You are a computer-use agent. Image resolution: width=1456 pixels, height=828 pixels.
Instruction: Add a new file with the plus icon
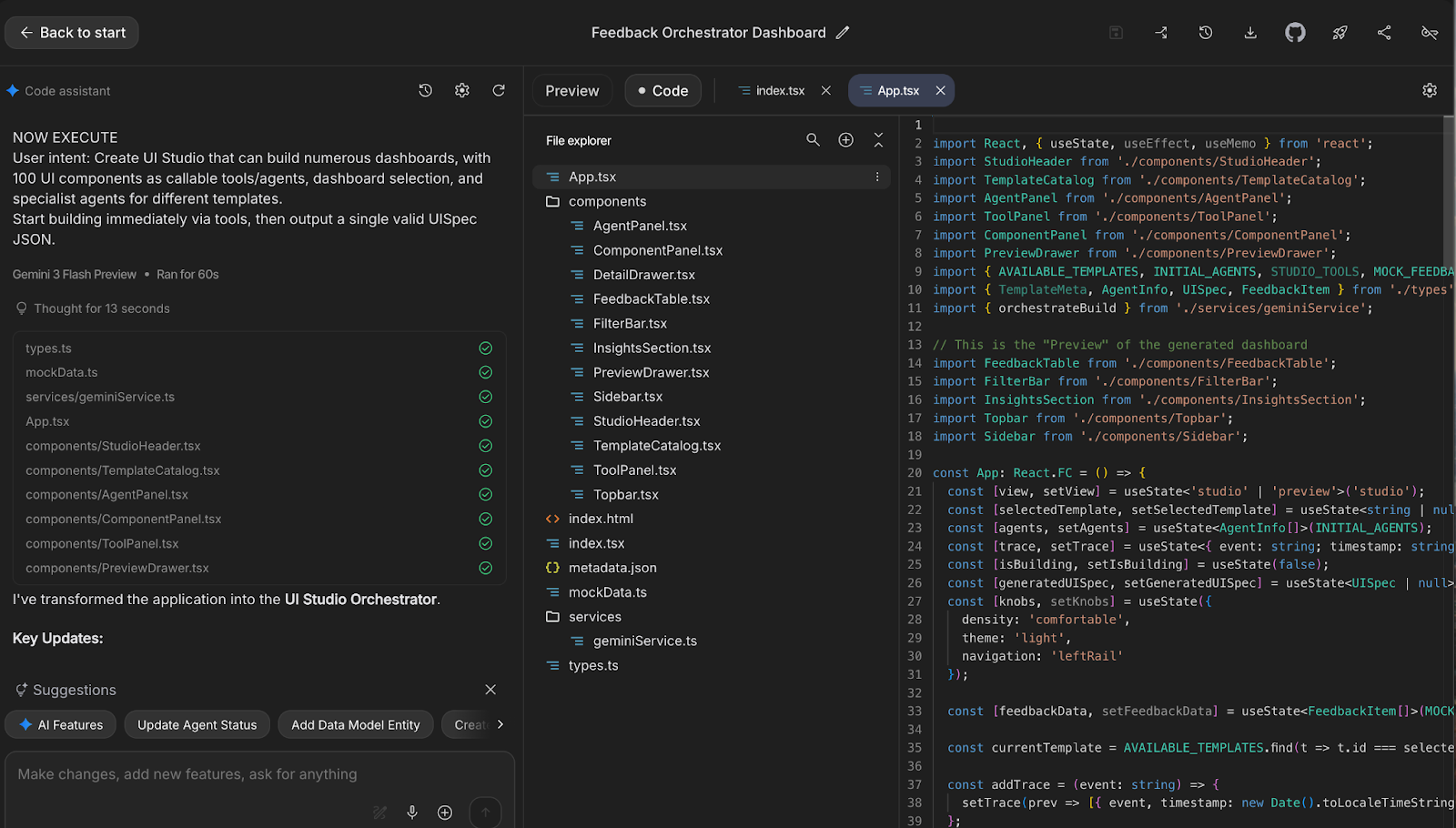(x=845, y=140)
